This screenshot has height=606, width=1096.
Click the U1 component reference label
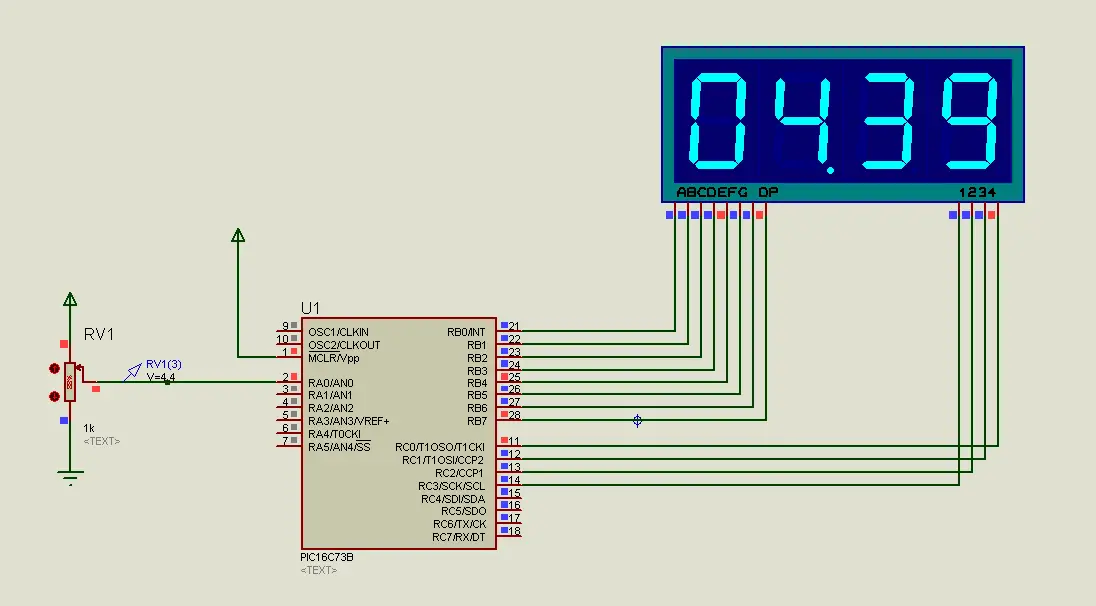(310, 308)
